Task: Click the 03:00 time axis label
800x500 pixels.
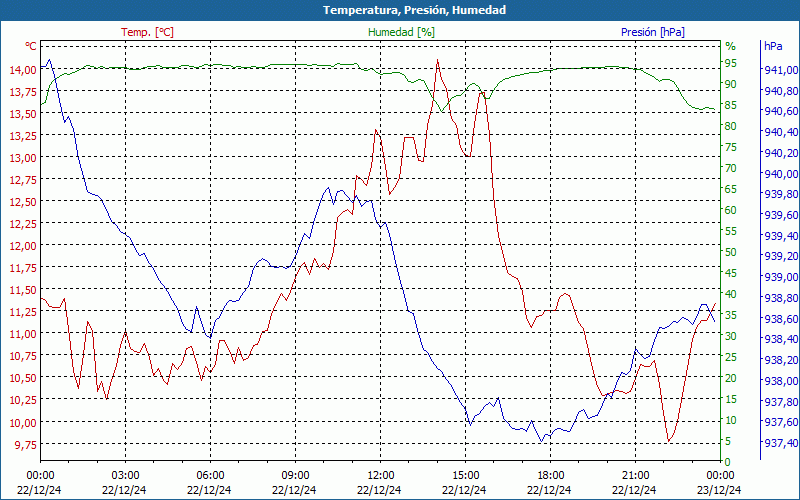Action: [x=124, y=475]
